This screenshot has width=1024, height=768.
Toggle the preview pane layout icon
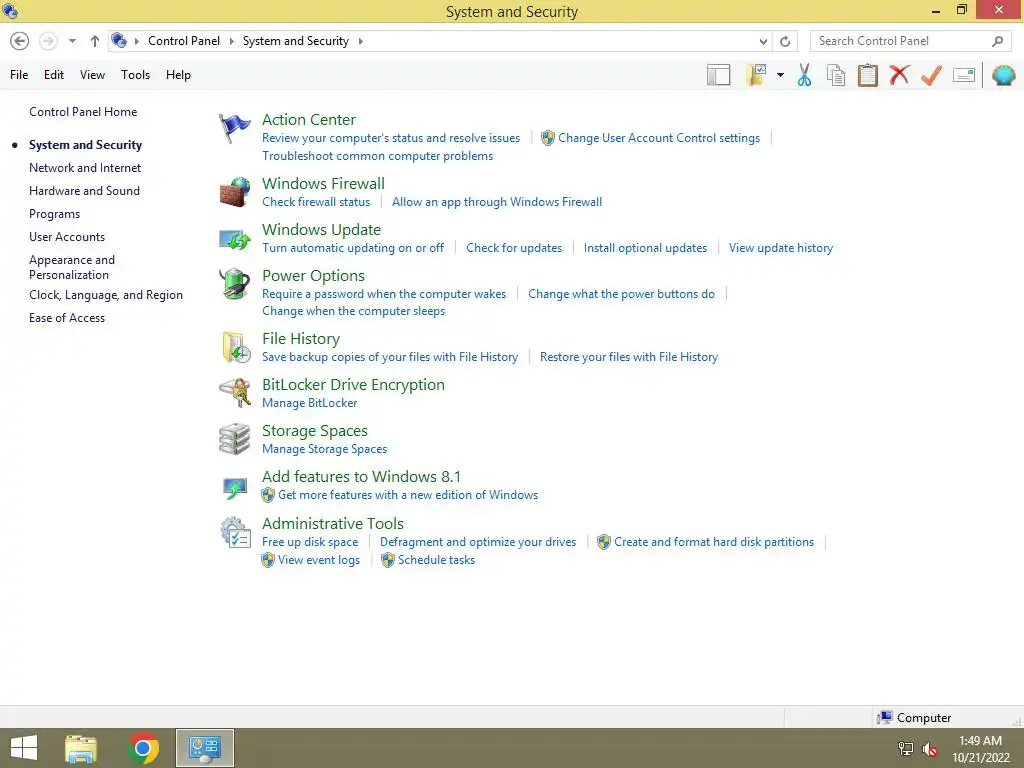pos(718,75)
